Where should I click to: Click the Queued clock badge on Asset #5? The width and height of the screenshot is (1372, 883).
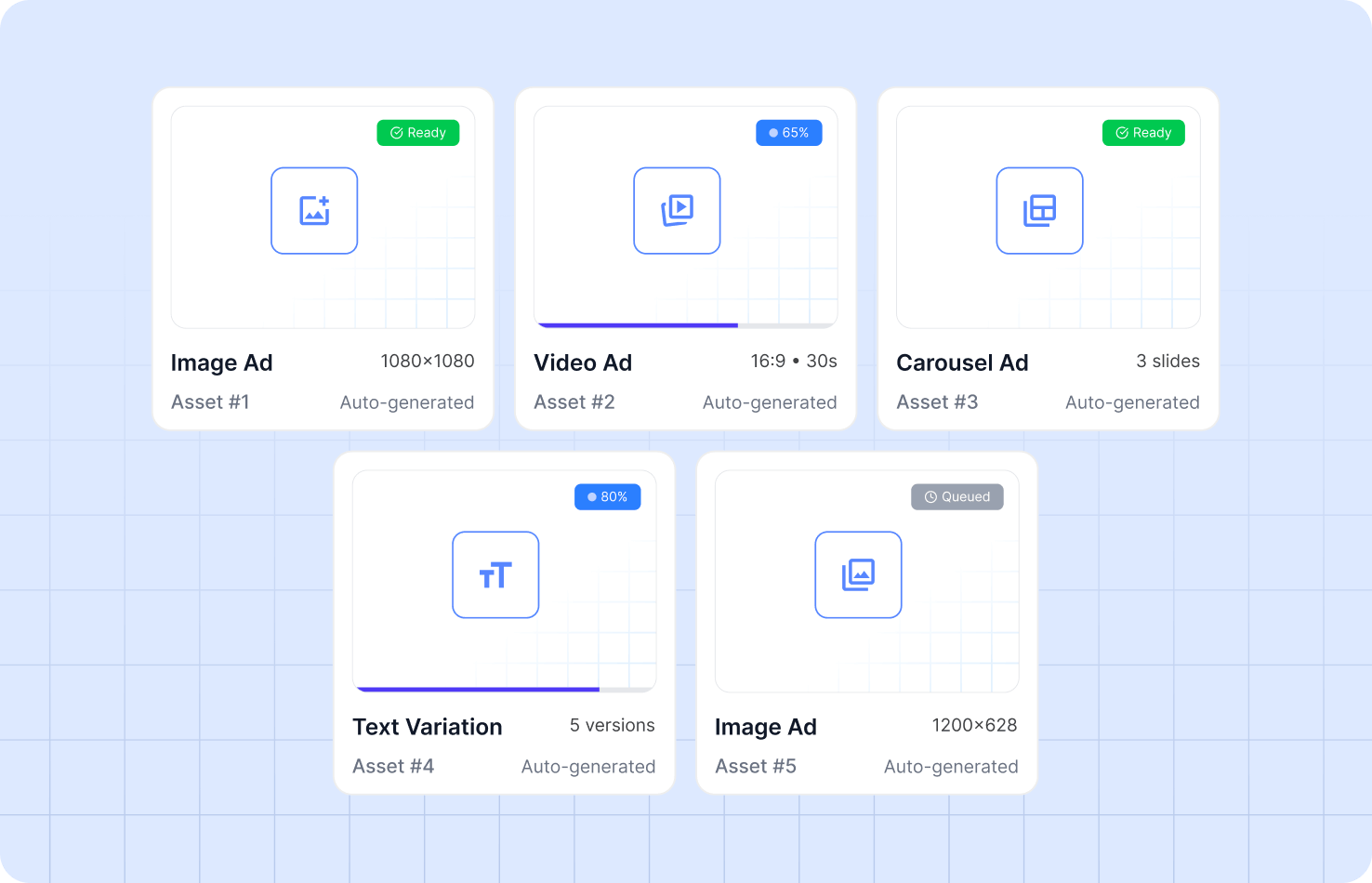coord(956,497)
